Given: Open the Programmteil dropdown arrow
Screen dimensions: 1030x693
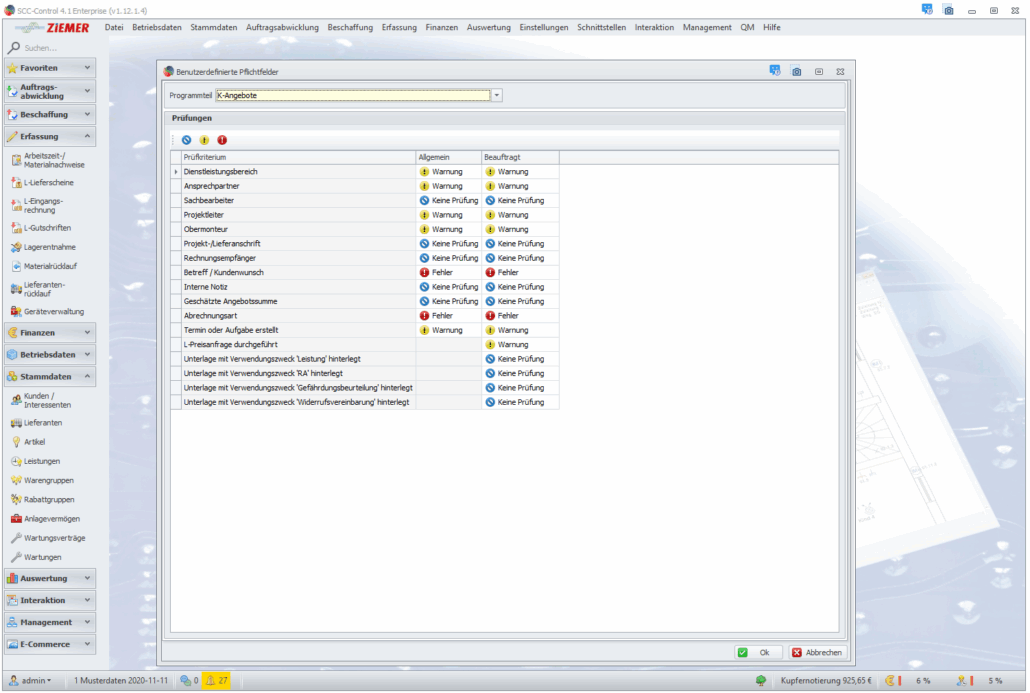Looking at the screenshot, I should [497, 95].
